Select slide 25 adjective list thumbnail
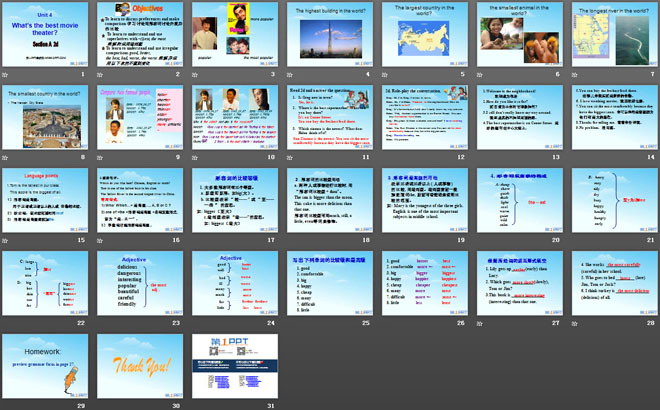The image size is (660, 410). 330,283
